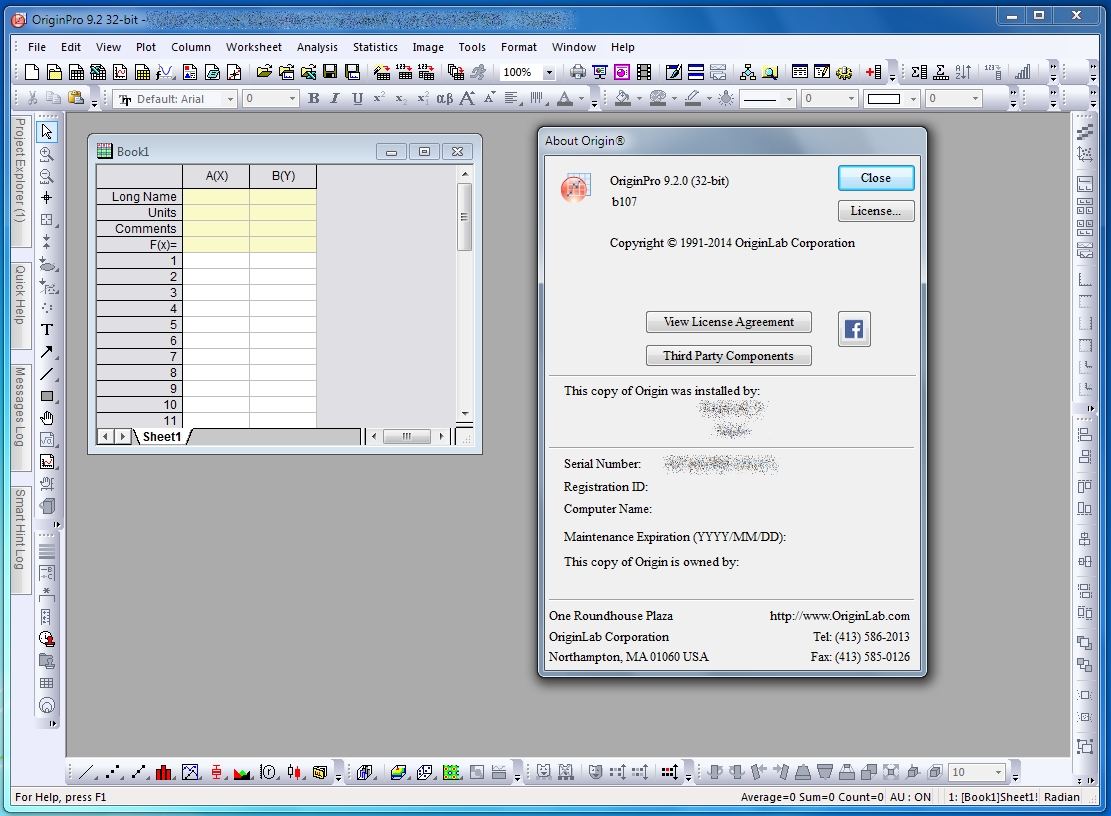Expand the font color dropdown arrow

[x=582, y=98]
